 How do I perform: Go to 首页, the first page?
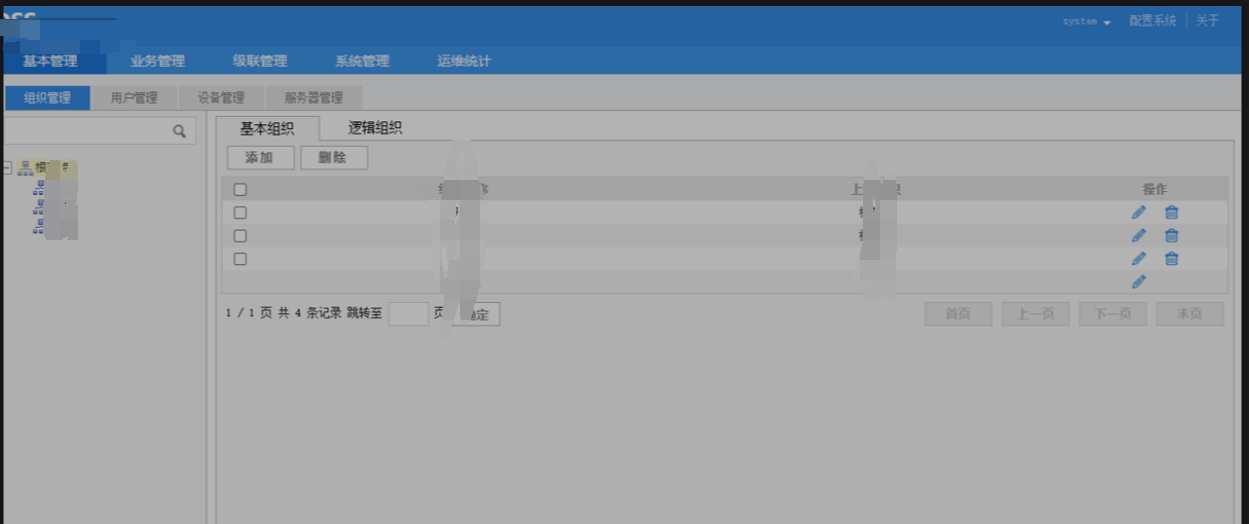958,314
